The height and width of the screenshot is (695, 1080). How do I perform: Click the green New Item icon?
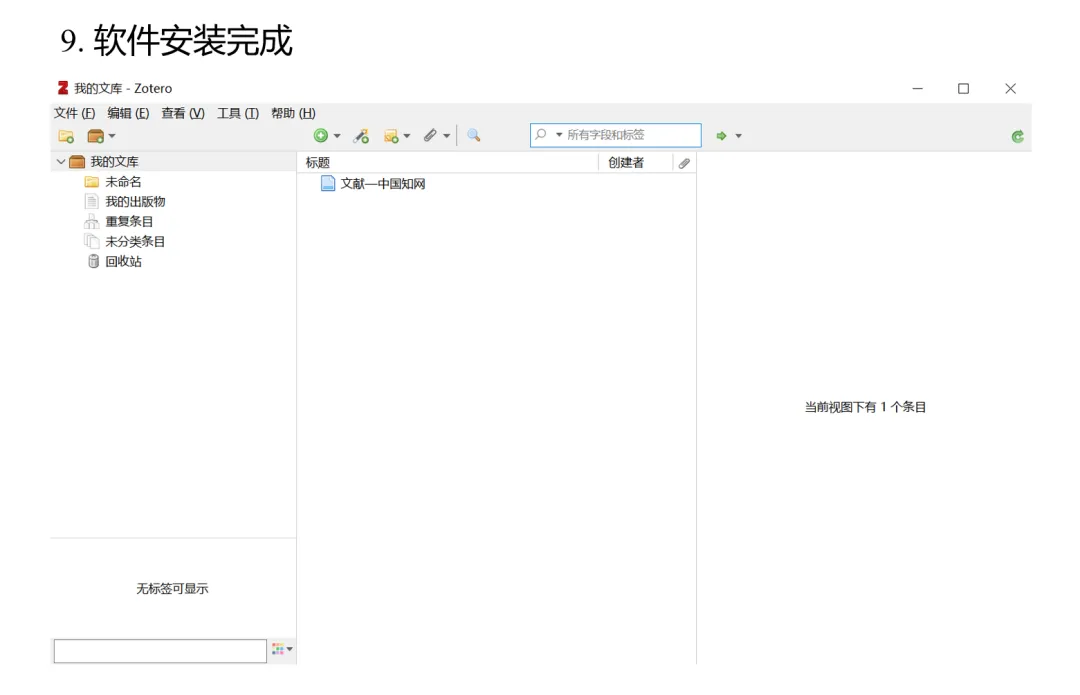pyautogui.click(x=320, y=136)
